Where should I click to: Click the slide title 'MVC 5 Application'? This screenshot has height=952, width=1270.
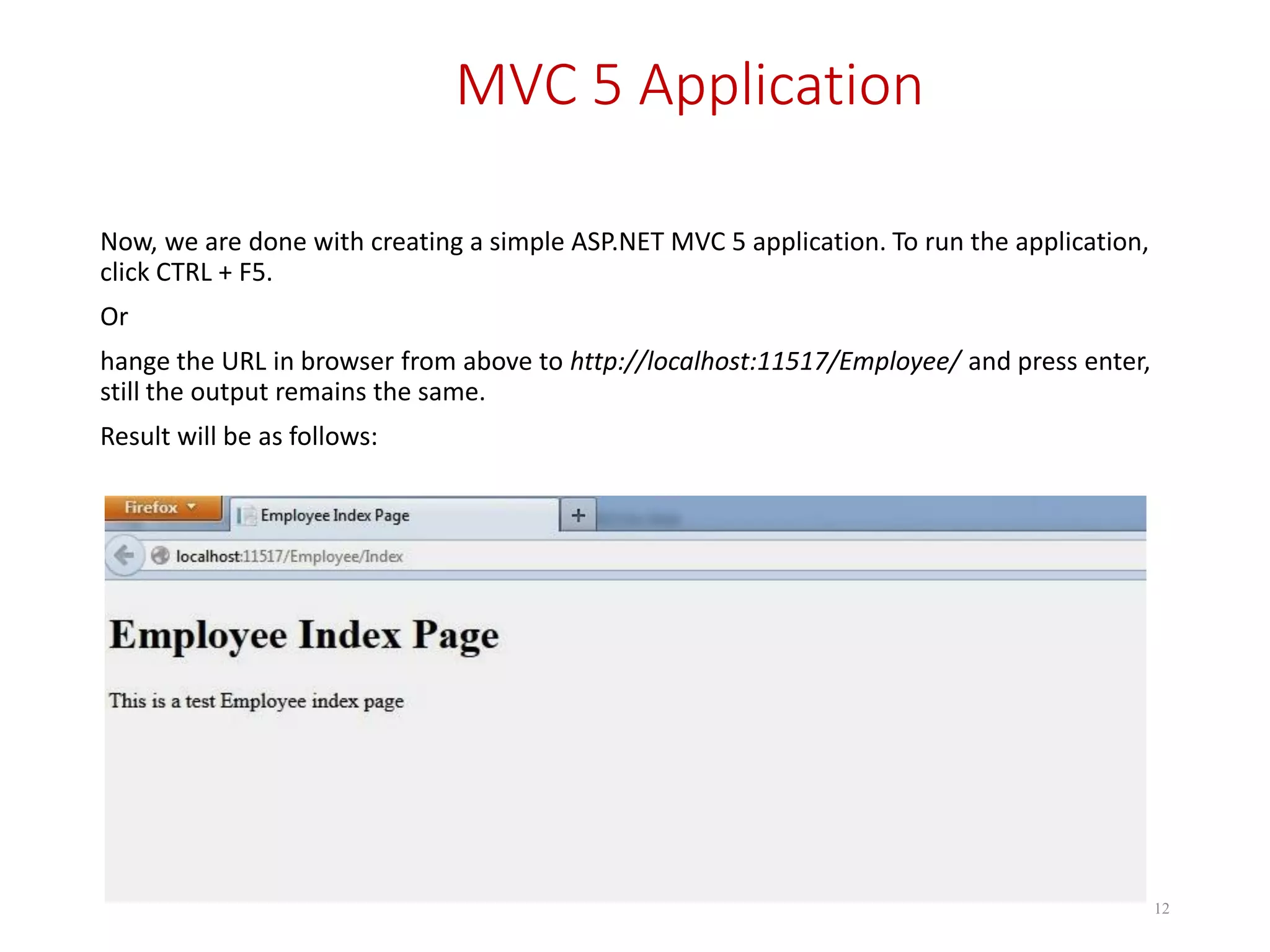coord(690,85)
